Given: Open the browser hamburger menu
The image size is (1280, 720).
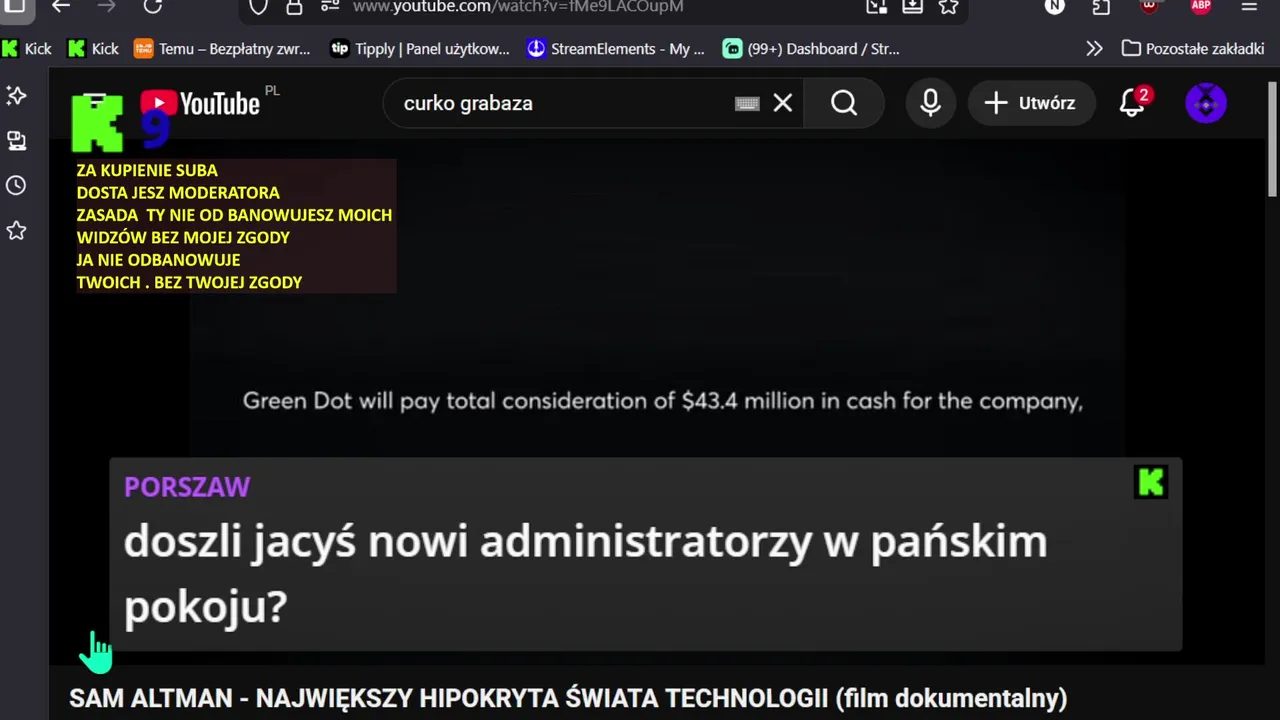Looking at the screenshot, I should (1249, 6).
